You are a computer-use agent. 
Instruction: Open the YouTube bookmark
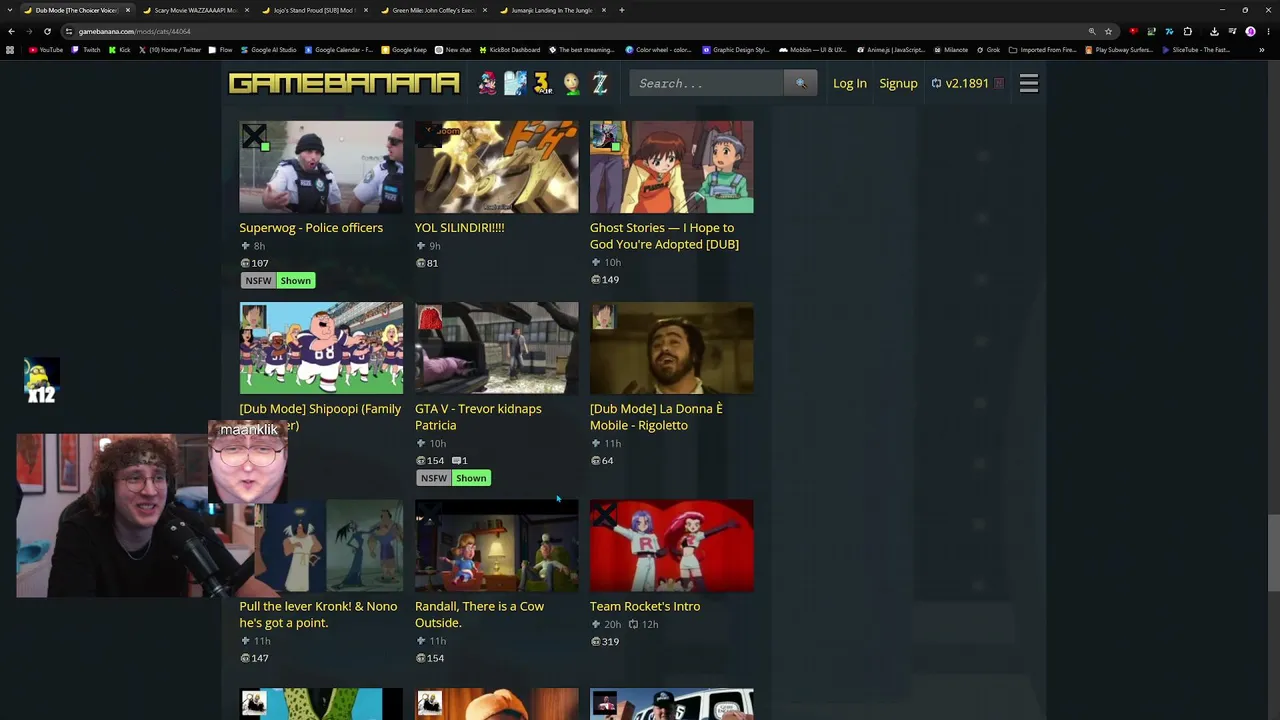tap(46, 50)
